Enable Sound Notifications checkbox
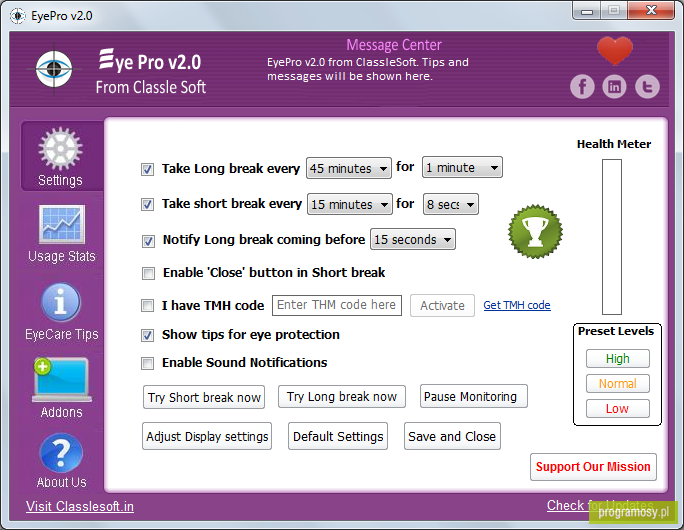This screenshot has width=684, height=530. 147,363
